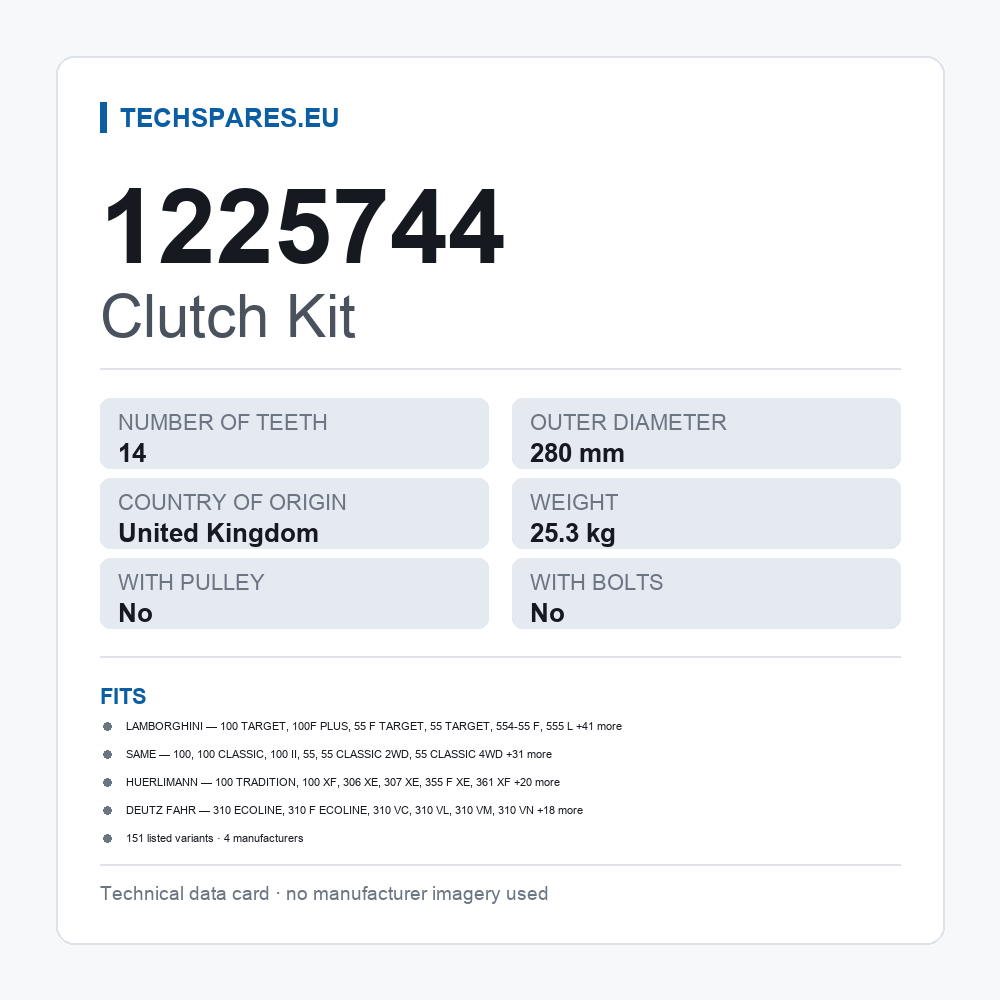Image resolution: width=1000 pixels, height=1000 pixels.
Task: Select the 25.3 kg weight value
Action: (573, 533)
